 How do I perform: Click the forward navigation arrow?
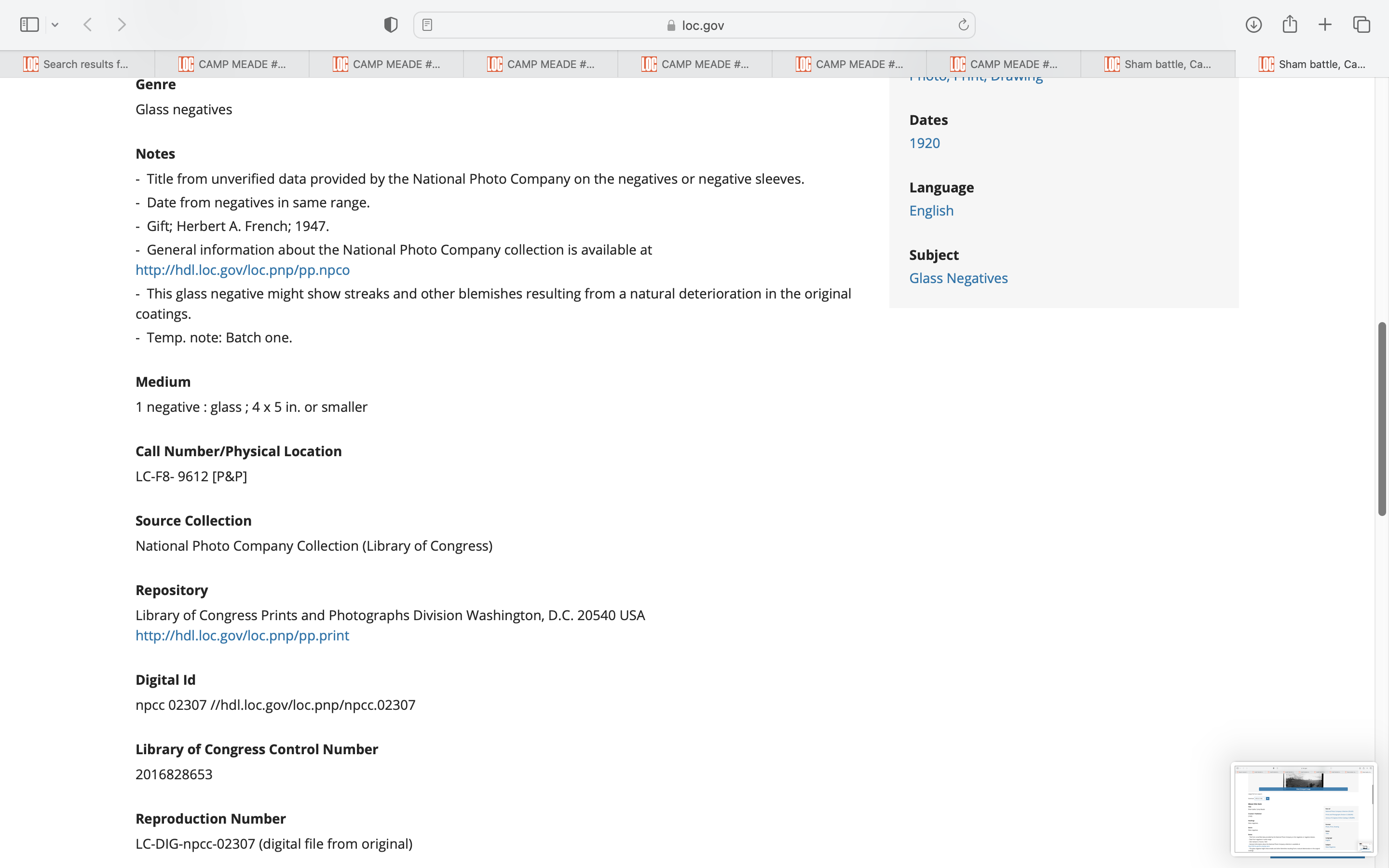tap(122, 25)
